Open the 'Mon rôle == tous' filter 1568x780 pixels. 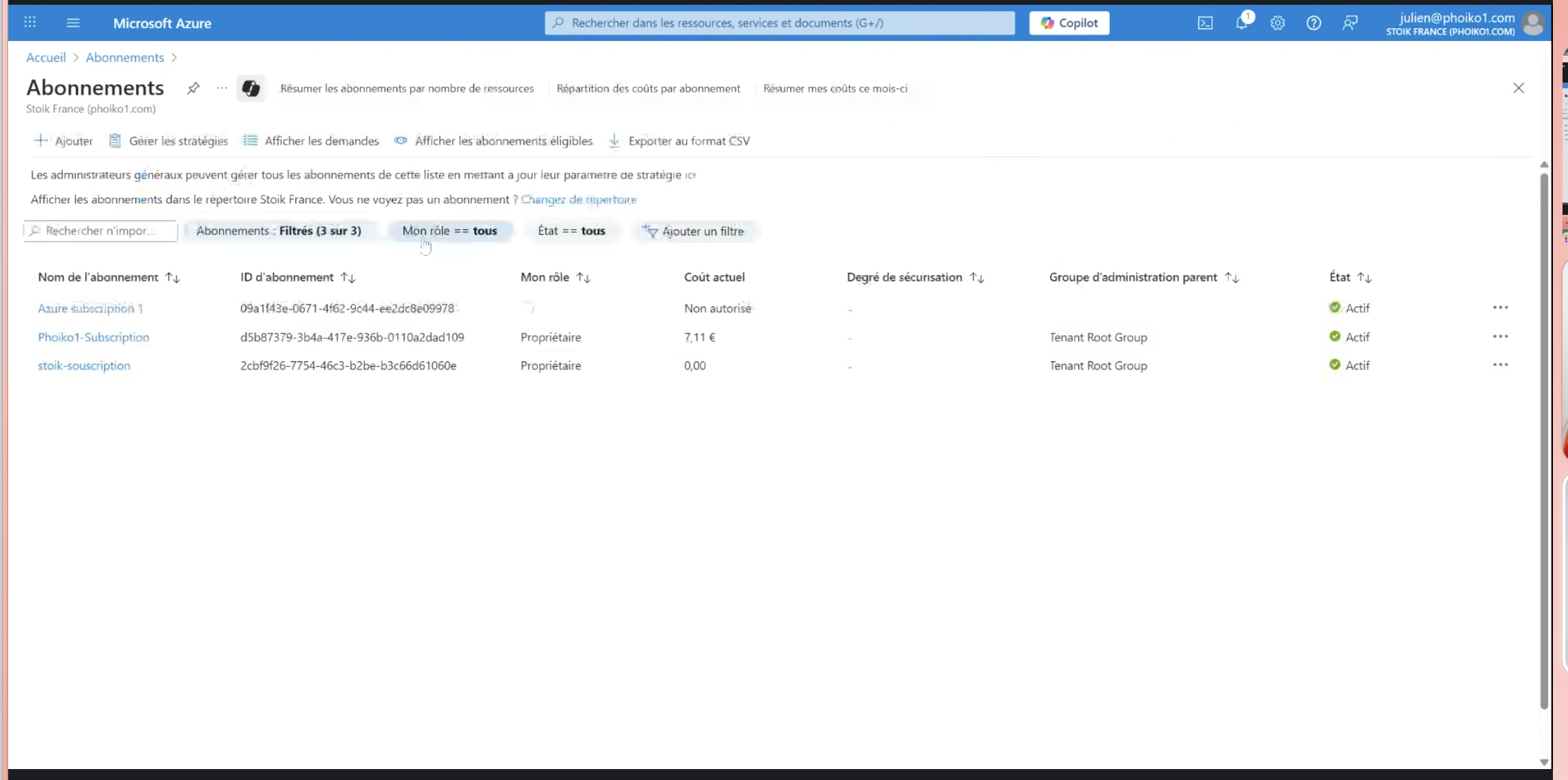[x=449, y=231]
